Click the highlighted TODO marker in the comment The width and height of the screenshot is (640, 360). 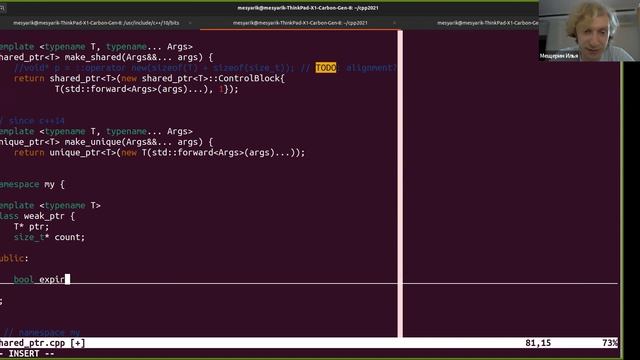click(326, 68)
